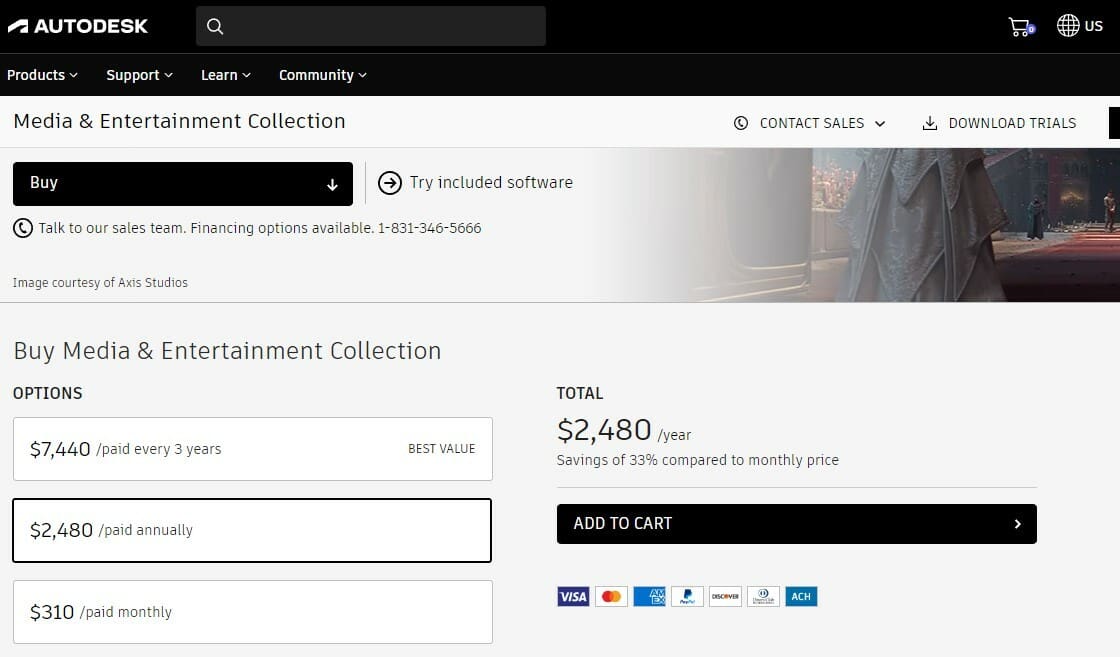Click the Add to Cart button
Screen dimensions: 1120x657
(796, 523)
